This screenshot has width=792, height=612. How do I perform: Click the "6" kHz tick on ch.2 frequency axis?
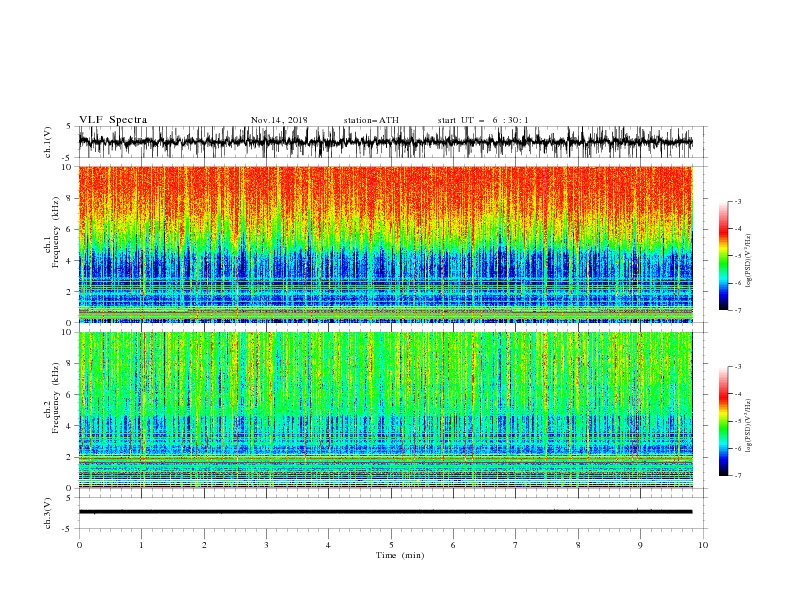(x=70, y=395)
